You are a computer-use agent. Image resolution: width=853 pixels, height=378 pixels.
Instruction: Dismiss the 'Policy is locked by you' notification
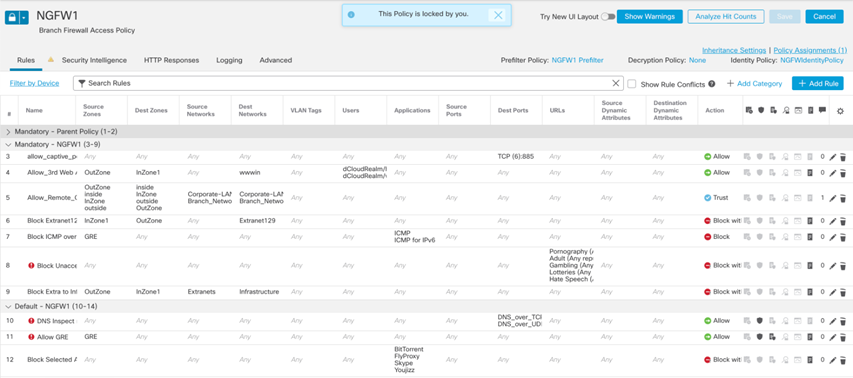(498, 15)
